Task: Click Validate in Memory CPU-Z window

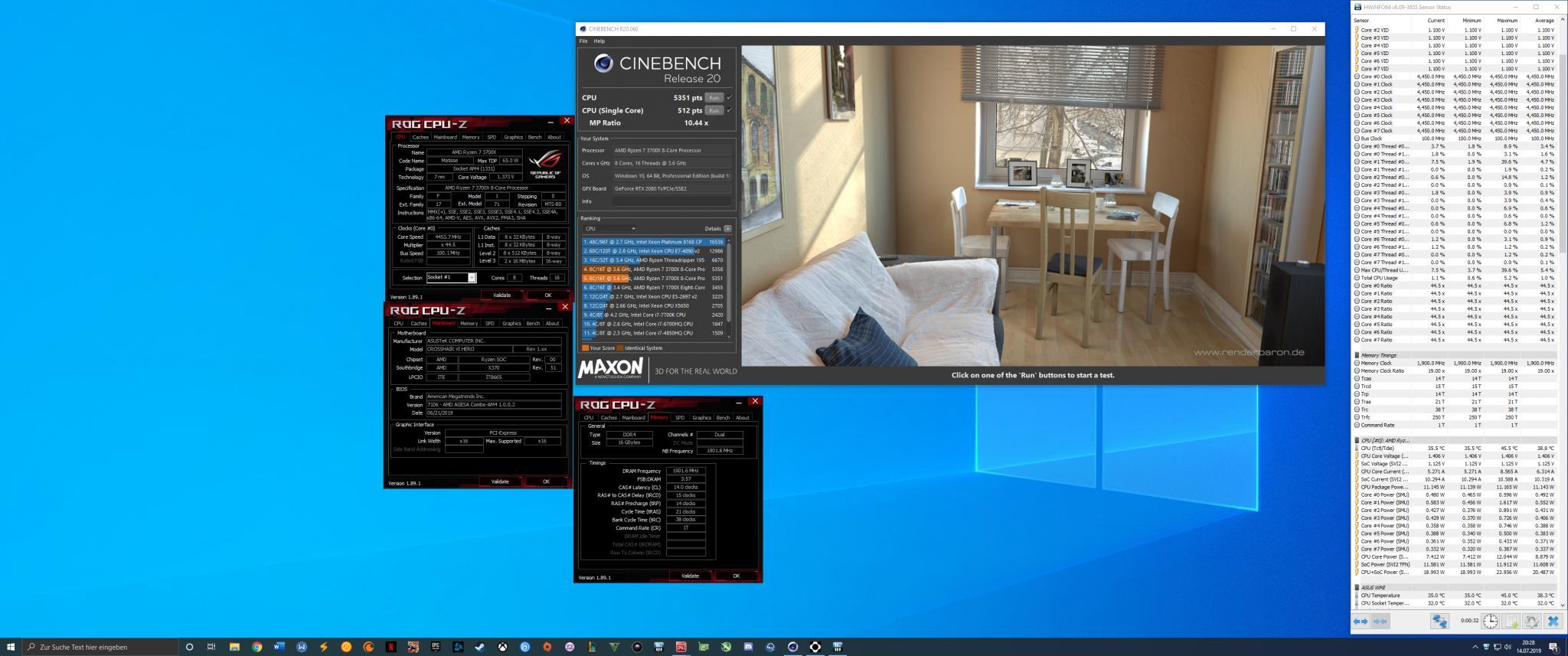Action: click(x=690, y=576)
